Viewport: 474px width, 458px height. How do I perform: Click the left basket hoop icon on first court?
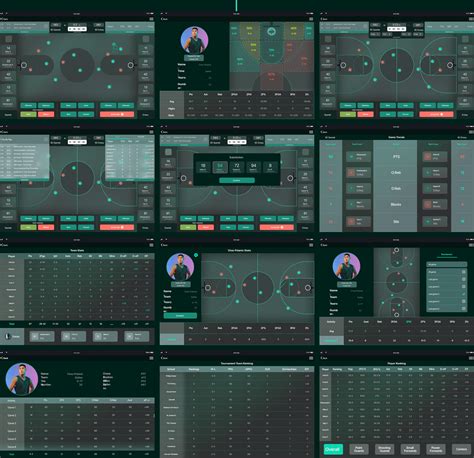pos(24,65)
